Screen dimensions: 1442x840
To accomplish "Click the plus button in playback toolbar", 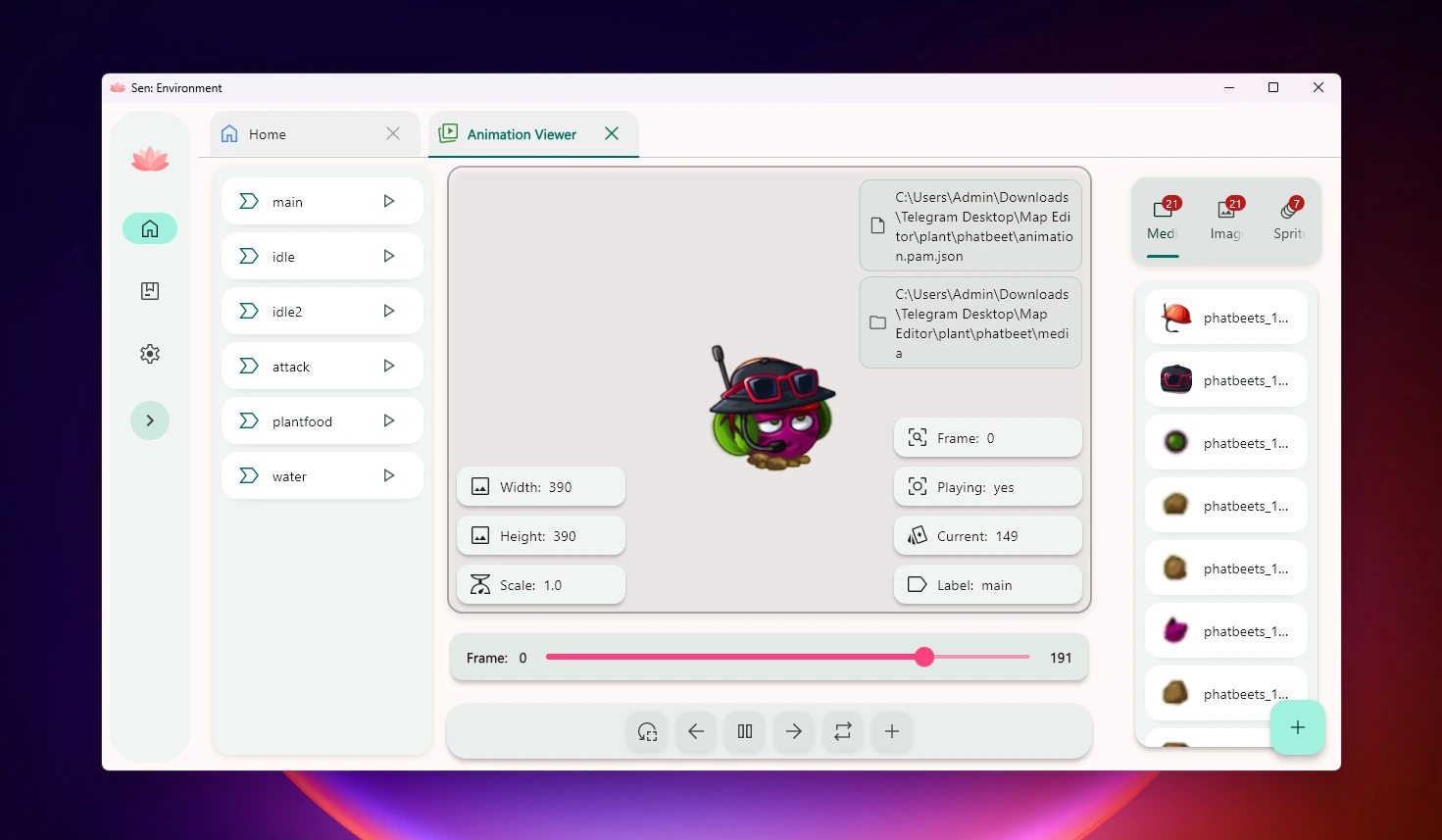I will coord(892,731).
